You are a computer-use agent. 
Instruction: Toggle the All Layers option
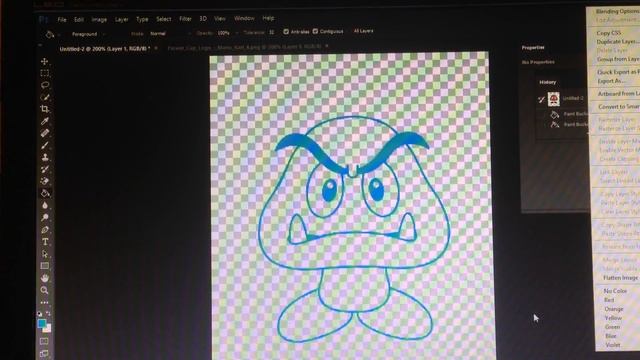(x=363, y=31)
